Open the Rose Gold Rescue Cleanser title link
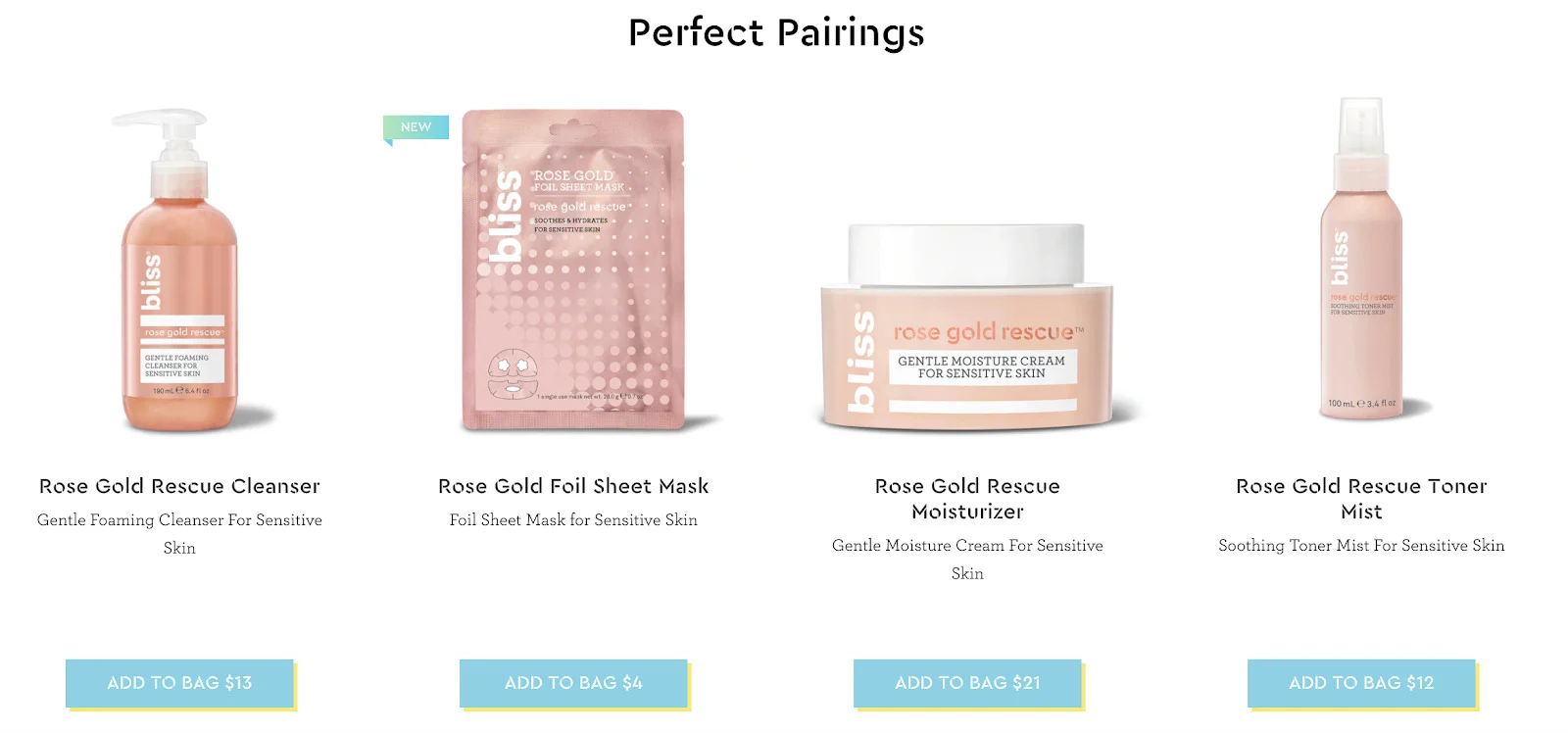This screenshot has width=1568, height=733. [179, 486]
